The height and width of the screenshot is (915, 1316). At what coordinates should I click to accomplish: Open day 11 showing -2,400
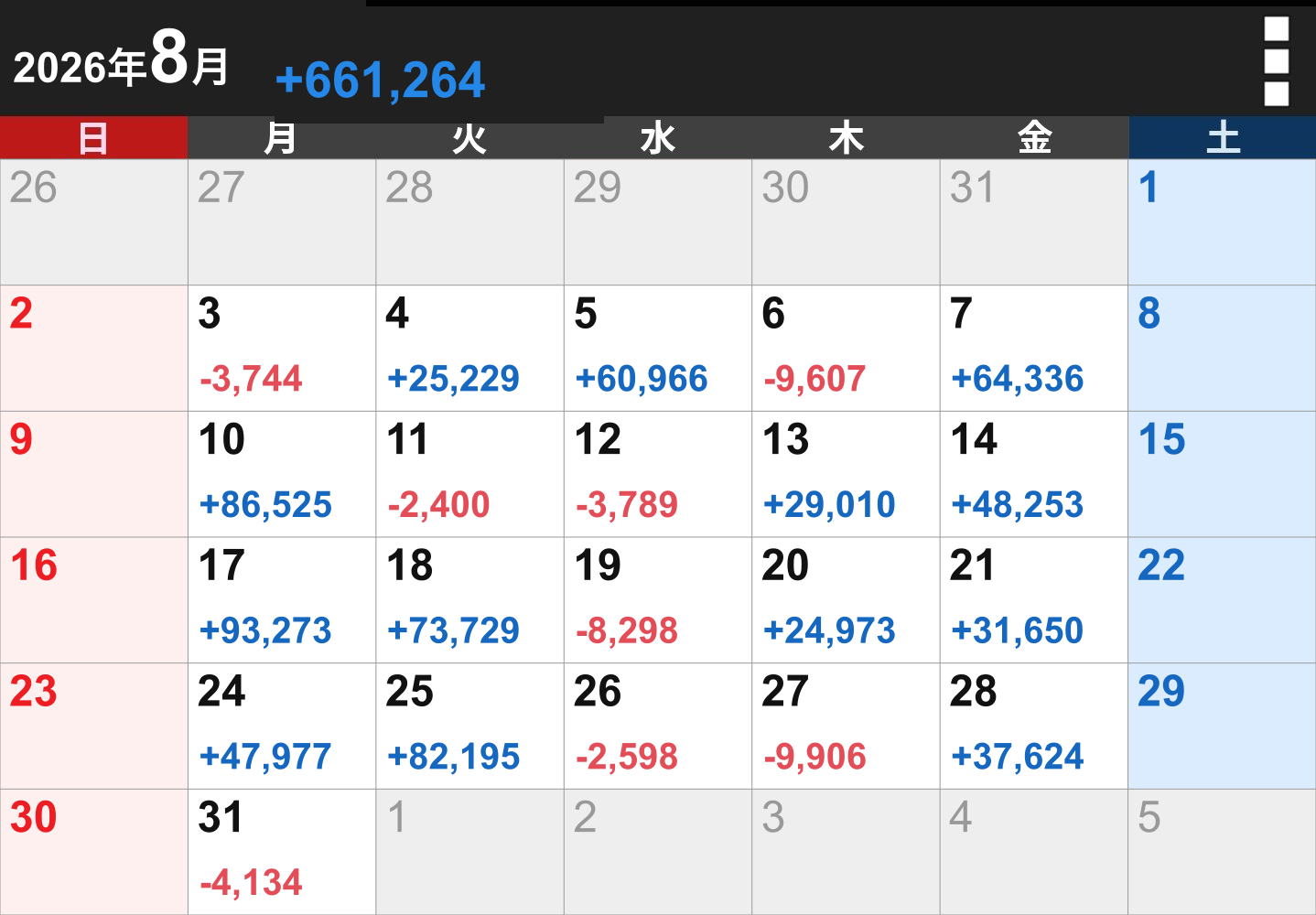[470, 474]
